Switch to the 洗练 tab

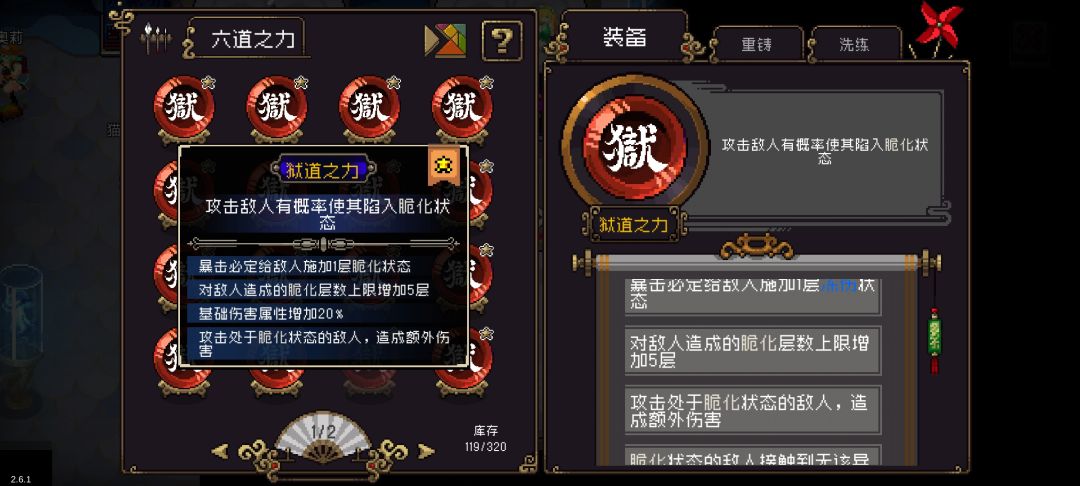click(854, 45)
